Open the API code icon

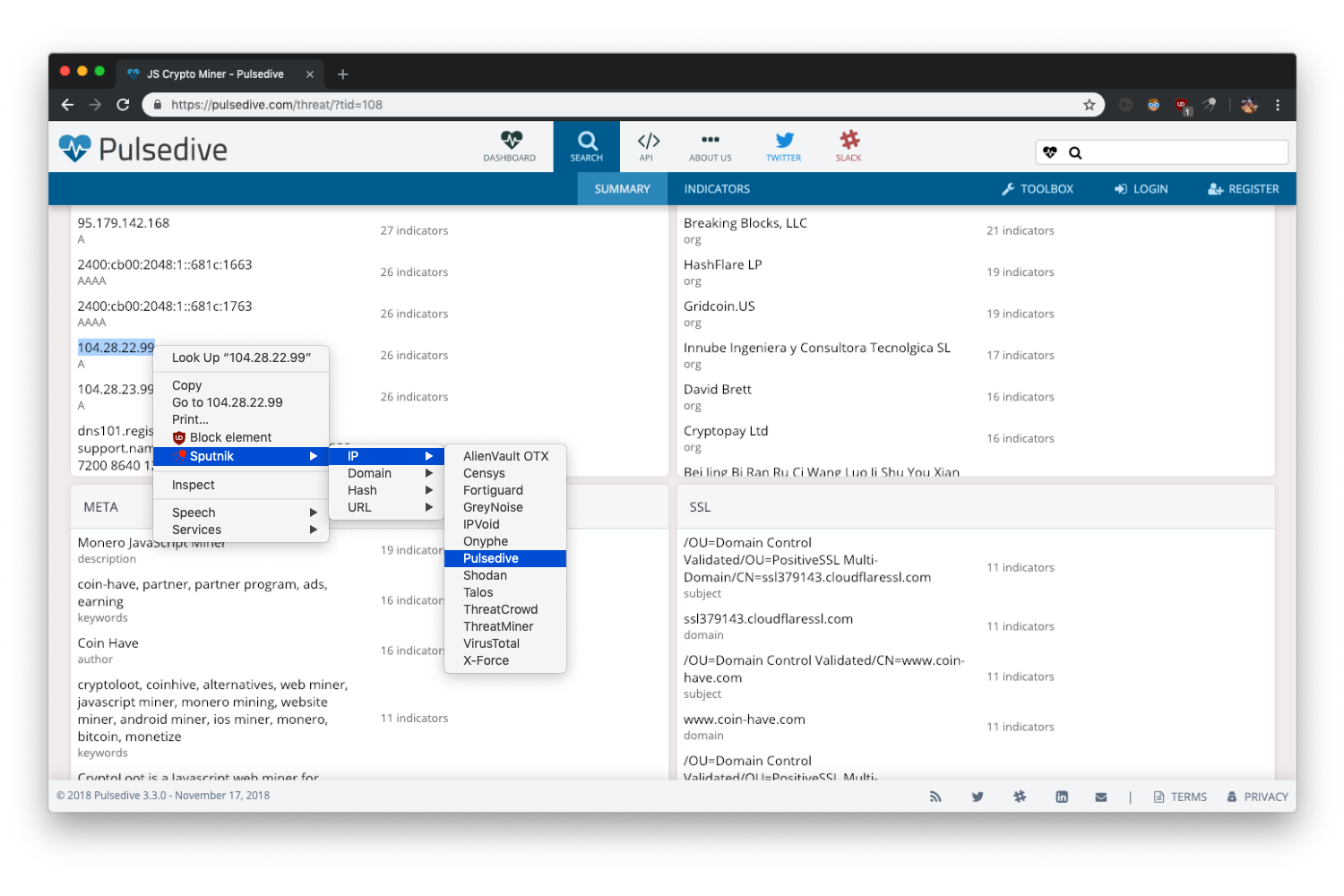pos(649,141)
